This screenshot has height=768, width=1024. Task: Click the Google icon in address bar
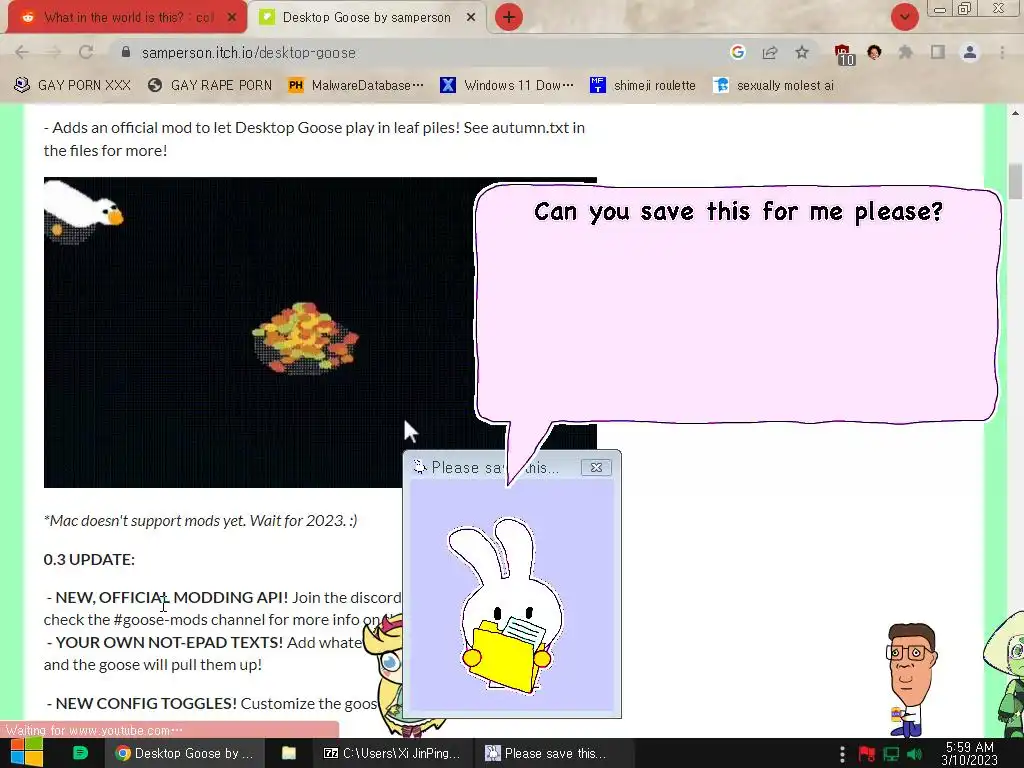tap(738, 52)
